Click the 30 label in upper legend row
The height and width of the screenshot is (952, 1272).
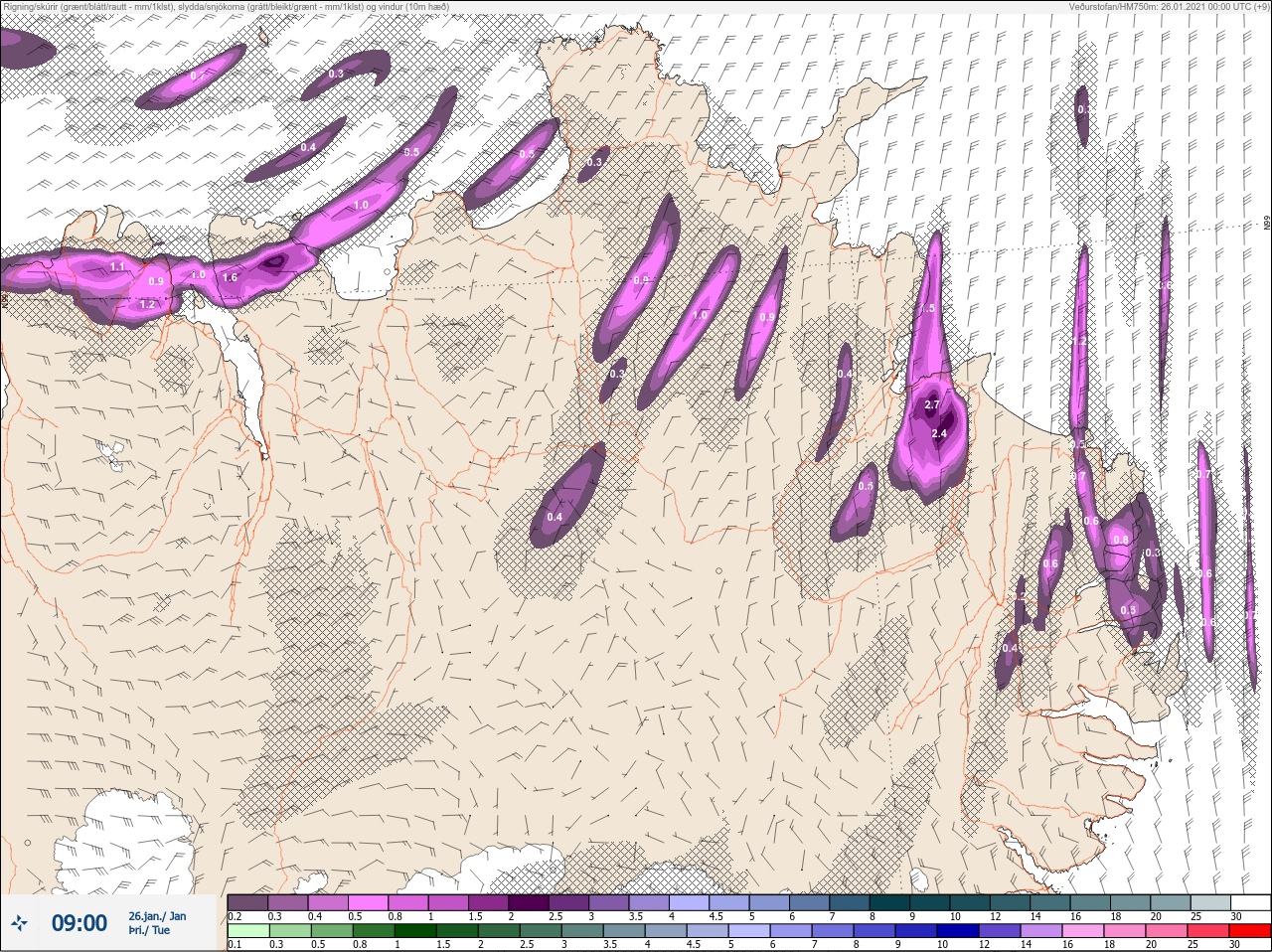pyautogui.click(x=1236, y=916)
